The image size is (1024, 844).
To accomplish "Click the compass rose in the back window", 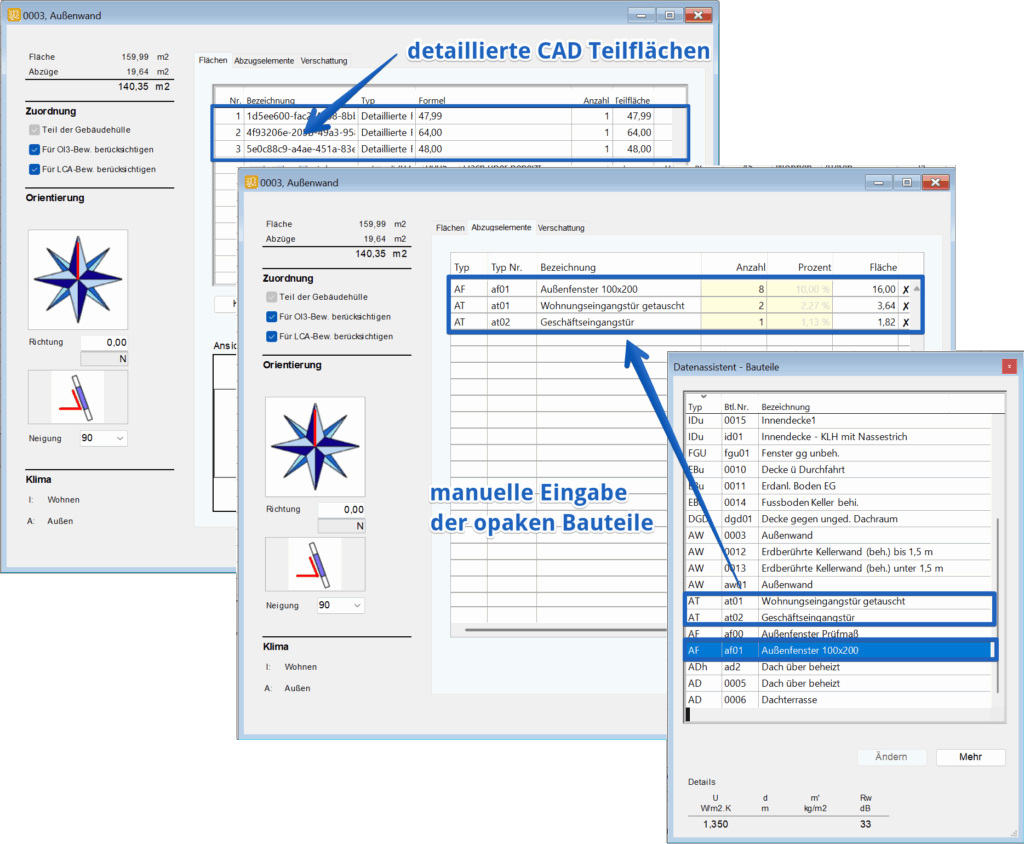I will click(x=77, y=279).
